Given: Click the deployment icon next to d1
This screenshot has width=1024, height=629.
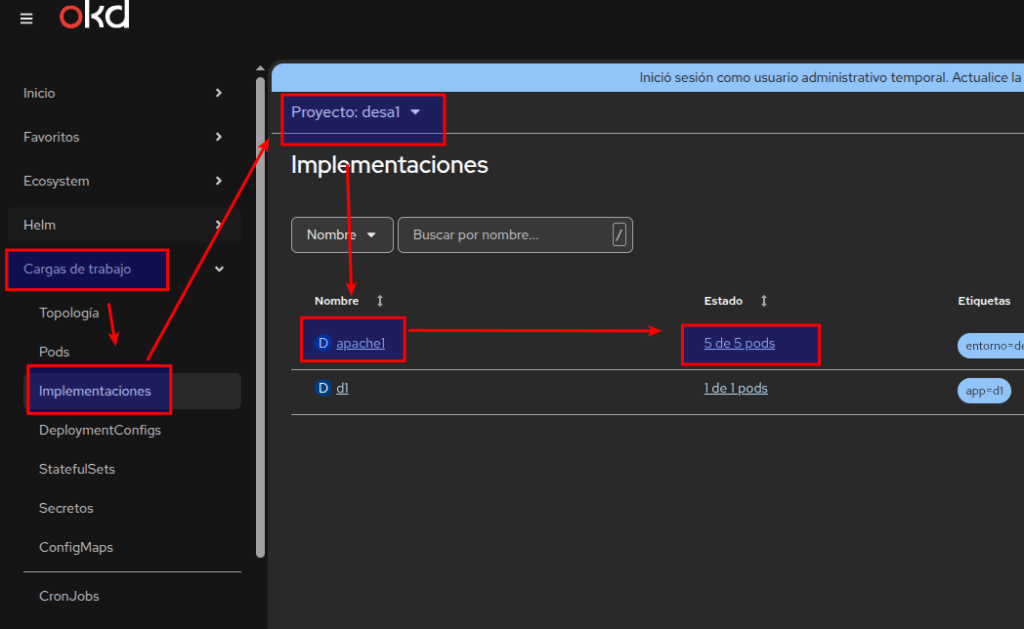Looking at the screenshot, I should coord(323,388).
